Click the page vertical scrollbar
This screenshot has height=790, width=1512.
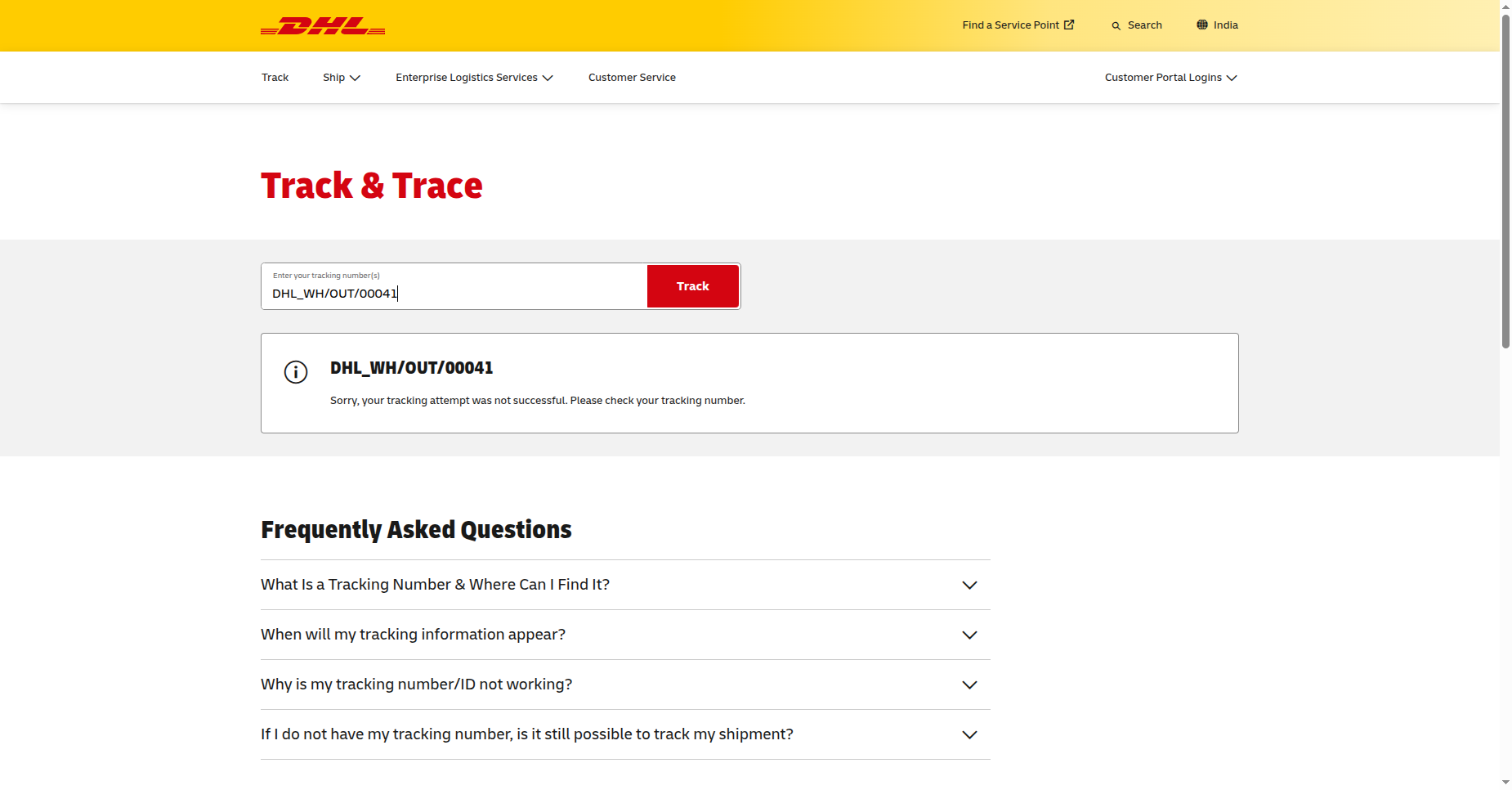[x=1505, y=180]
